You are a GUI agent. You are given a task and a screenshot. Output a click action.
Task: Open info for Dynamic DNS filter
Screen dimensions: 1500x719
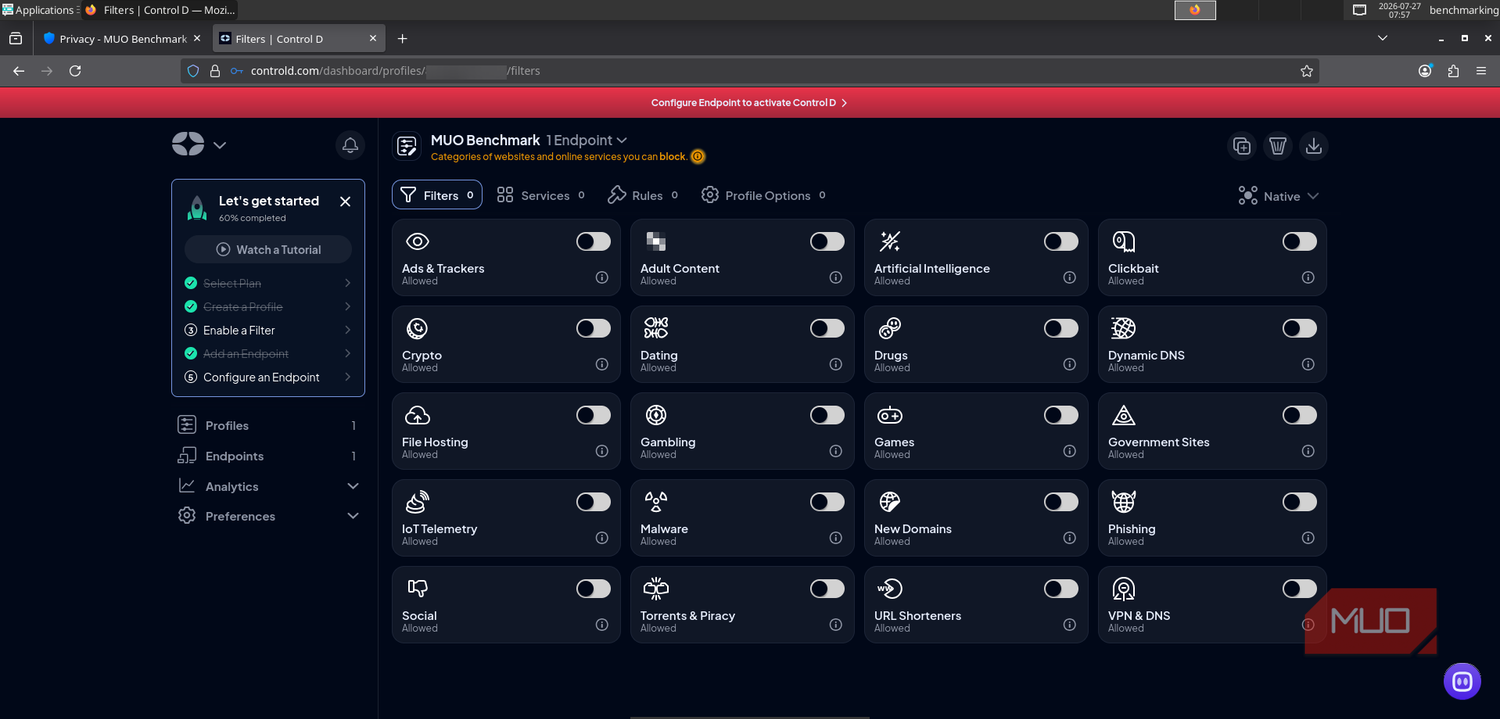1308,364
